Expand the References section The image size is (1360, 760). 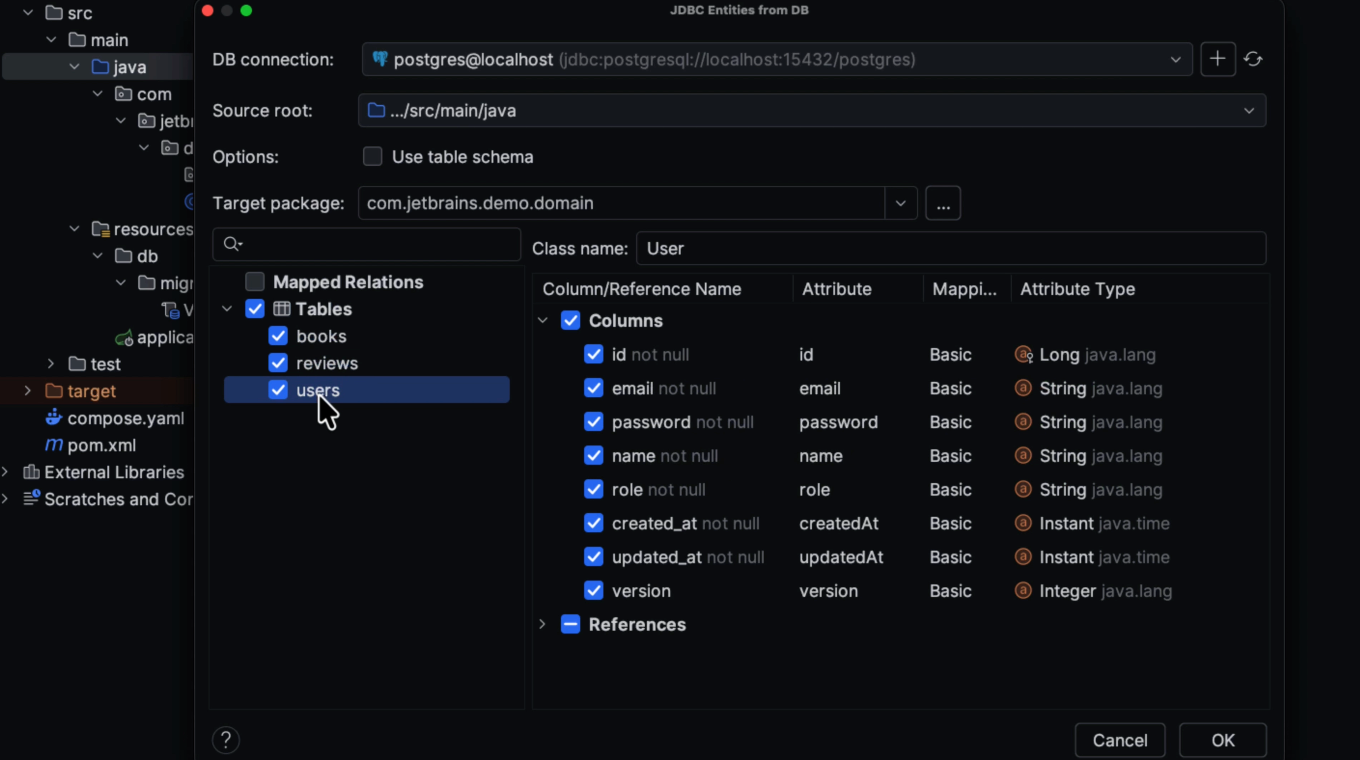542,624
